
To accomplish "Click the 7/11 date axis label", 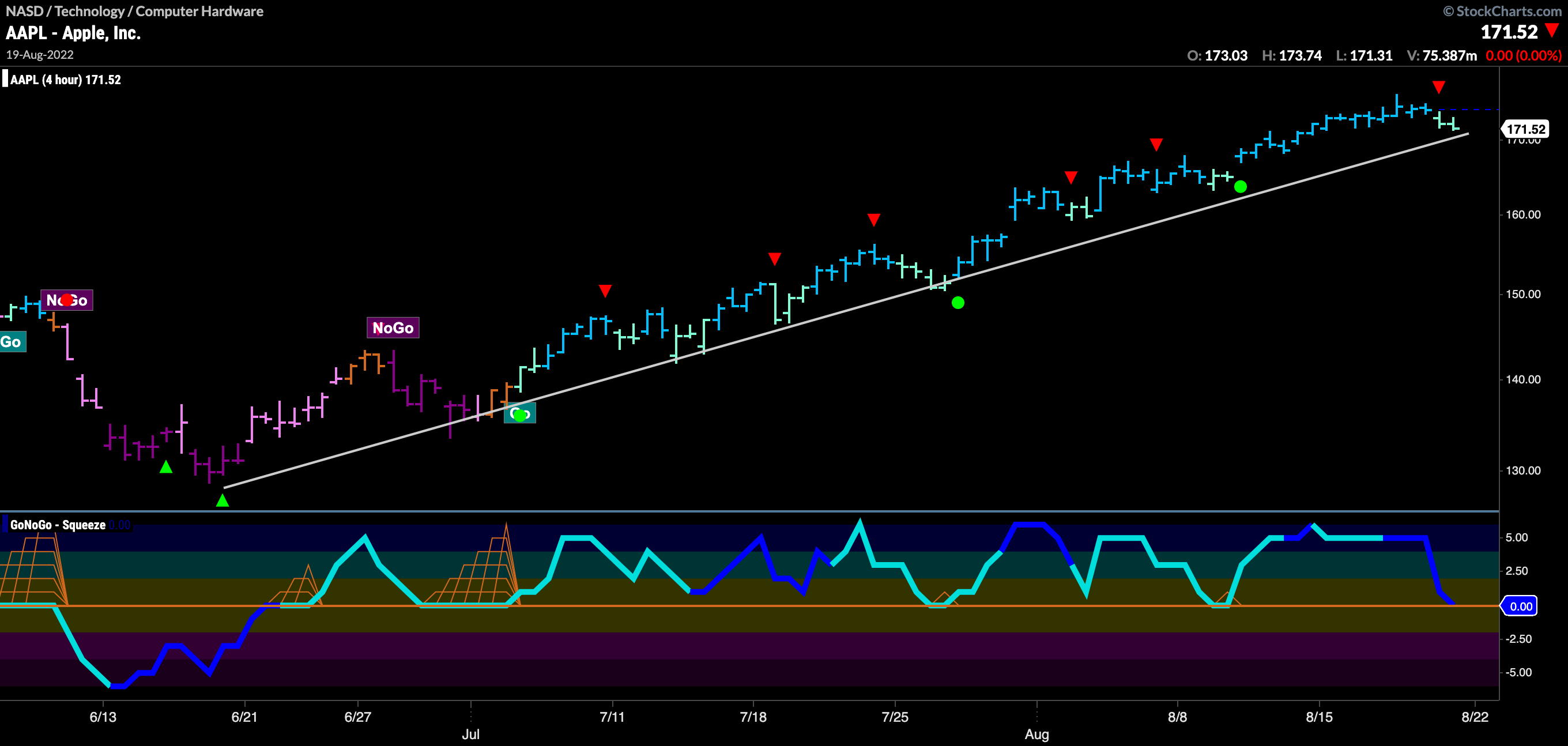I will pos(612,717).
